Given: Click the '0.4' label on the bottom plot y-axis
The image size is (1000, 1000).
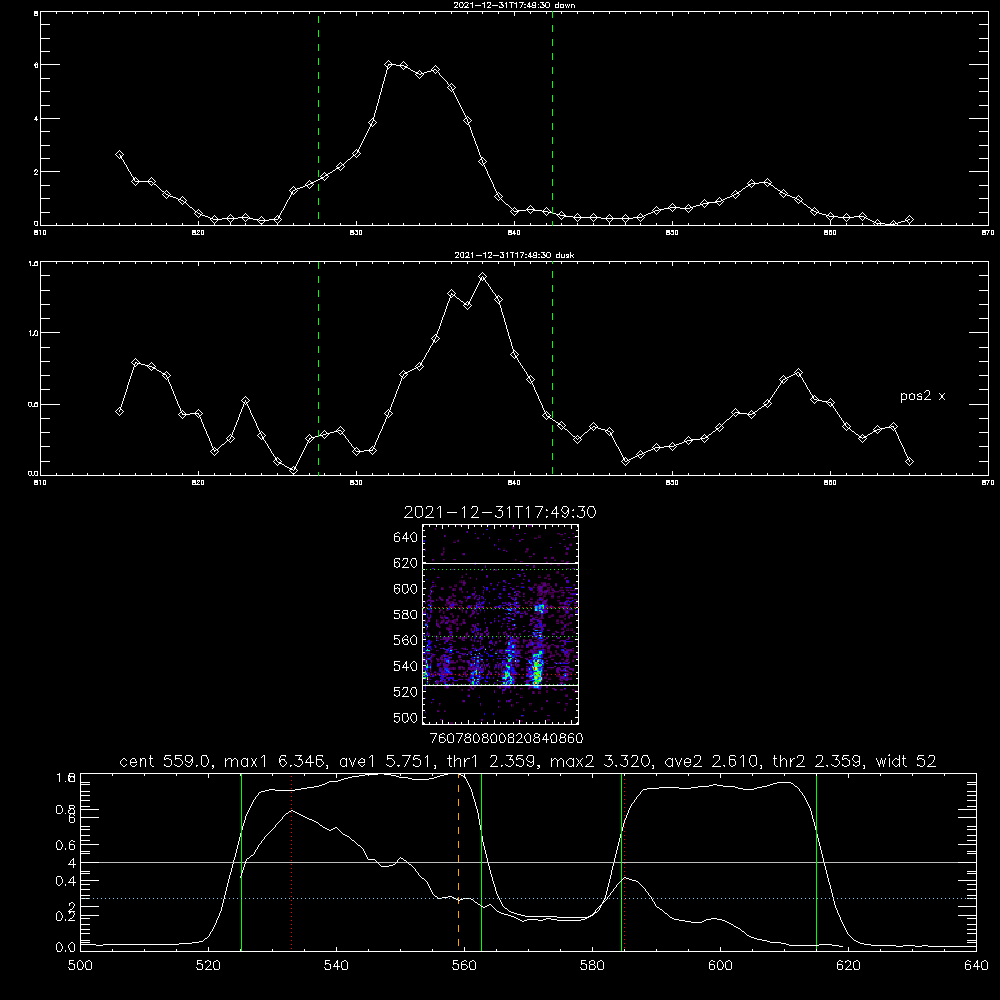Looking at the screenshot, I should coord(66,881).
